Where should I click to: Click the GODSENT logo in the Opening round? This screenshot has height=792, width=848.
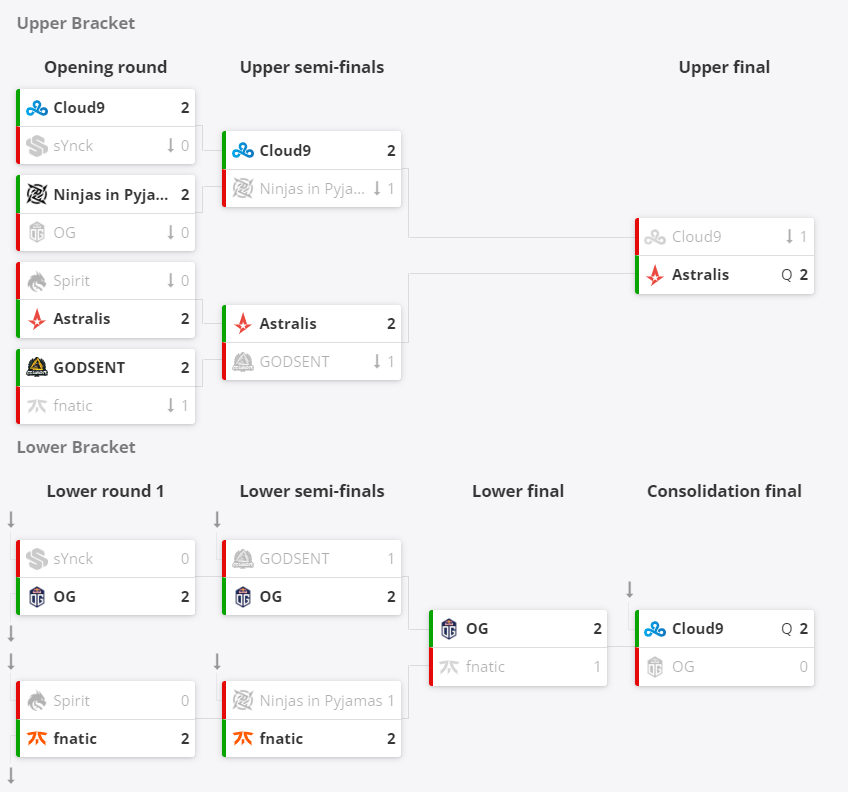pyautogui.click(x=37, y=367)
